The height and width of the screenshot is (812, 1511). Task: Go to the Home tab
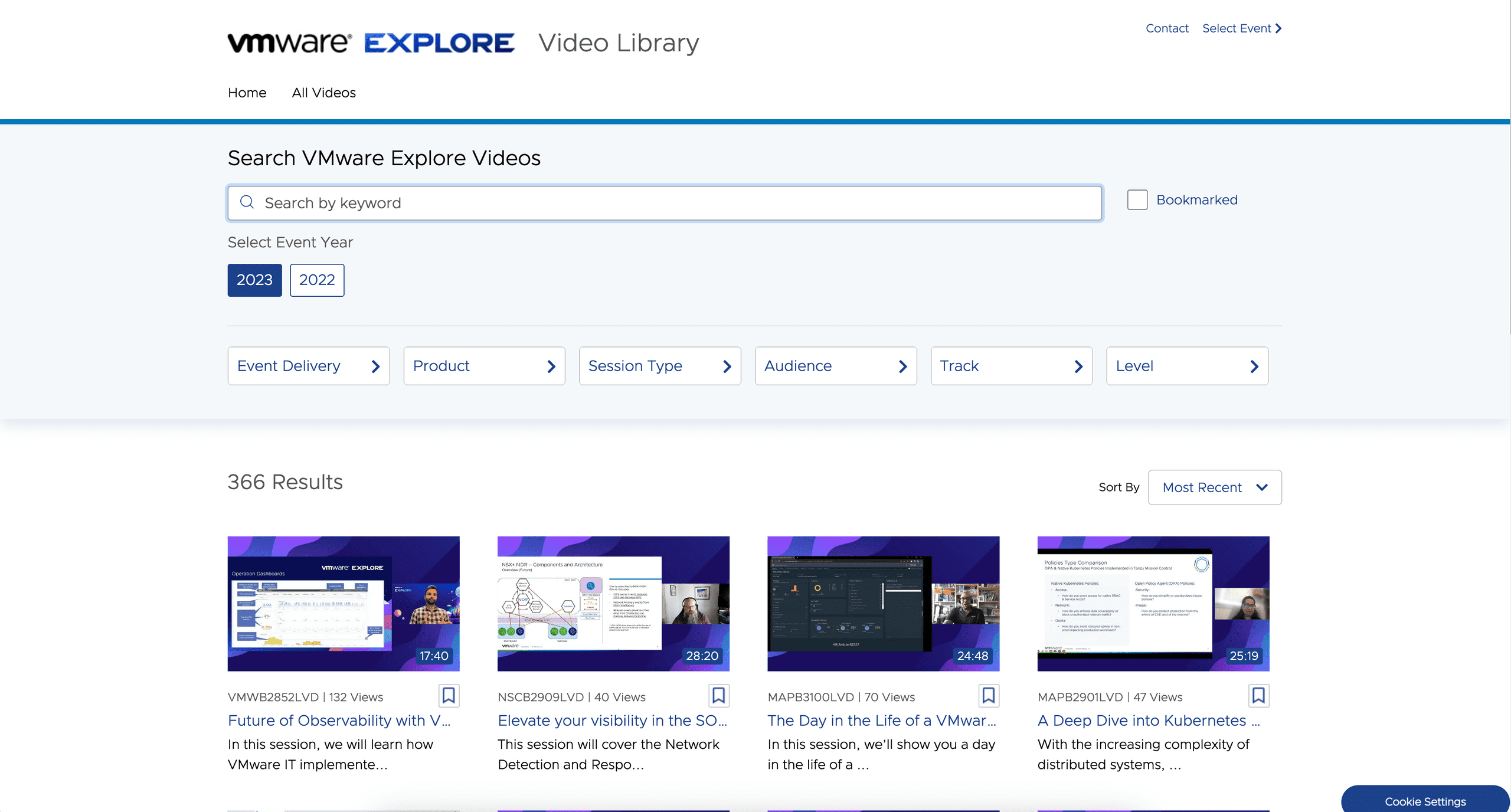(x=247, y=93)
